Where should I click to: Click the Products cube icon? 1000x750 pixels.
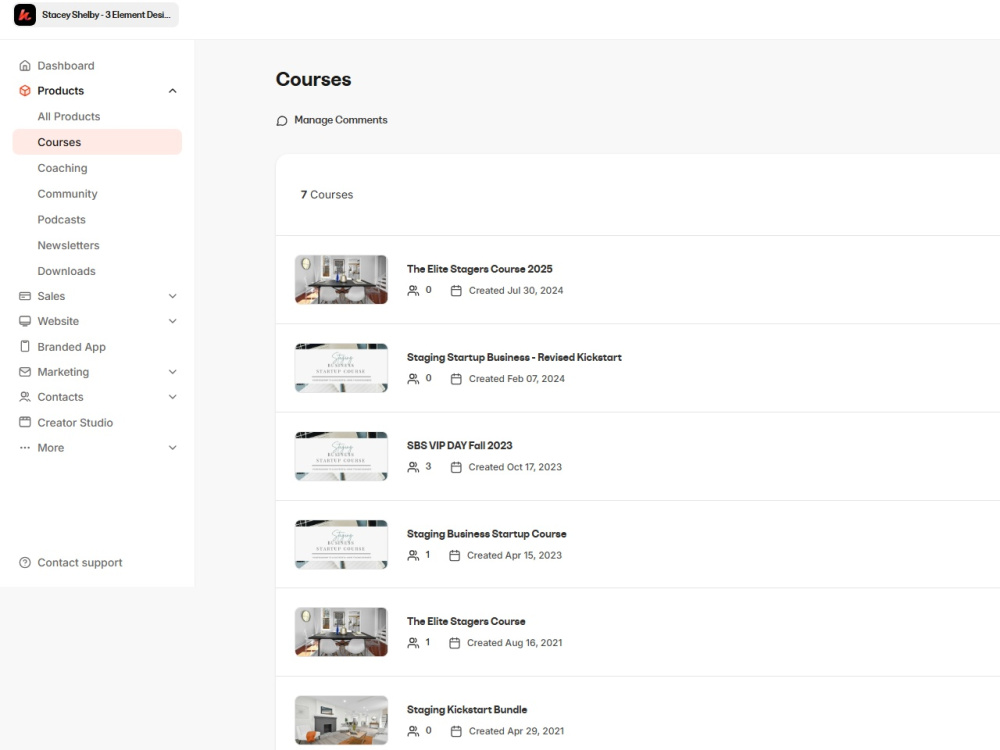[25, 91]
